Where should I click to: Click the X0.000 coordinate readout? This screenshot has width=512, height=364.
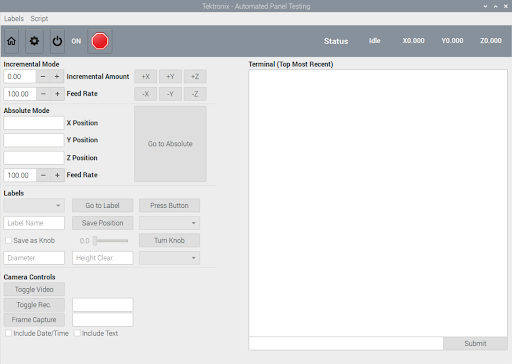[x=413, y=41]
